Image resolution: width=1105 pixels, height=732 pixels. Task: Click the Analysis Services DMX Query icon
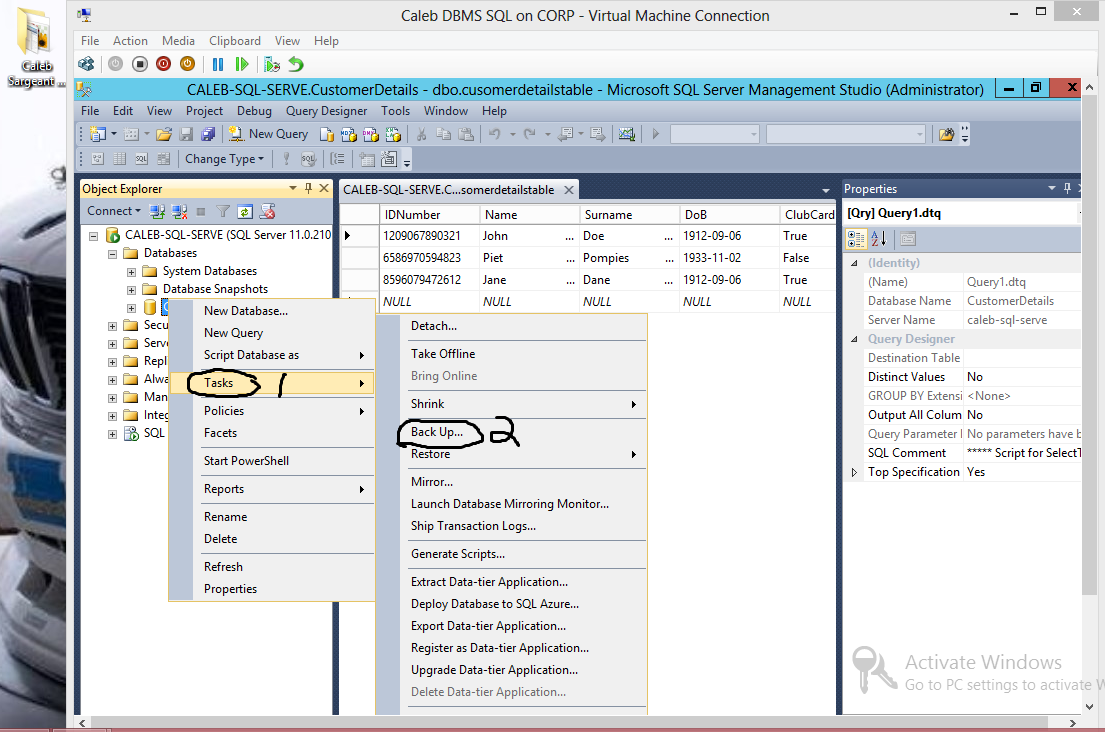pos(371,134)
